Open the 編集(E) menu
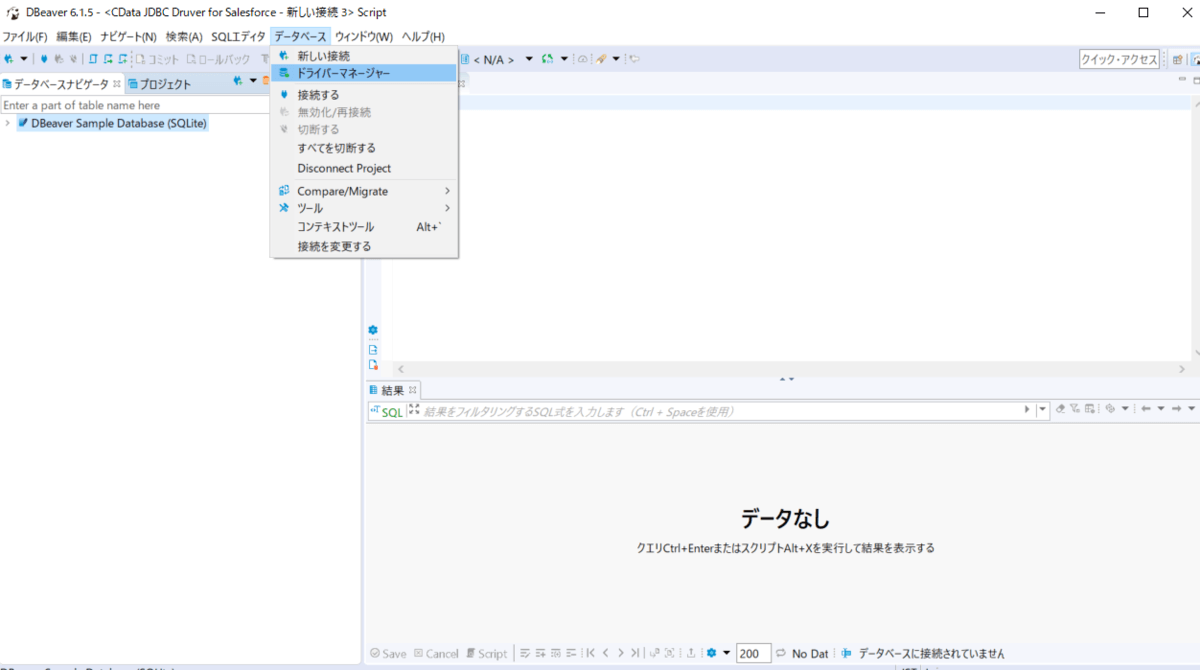Viewport: 1200px width, 670px height. tap(74, 36)
